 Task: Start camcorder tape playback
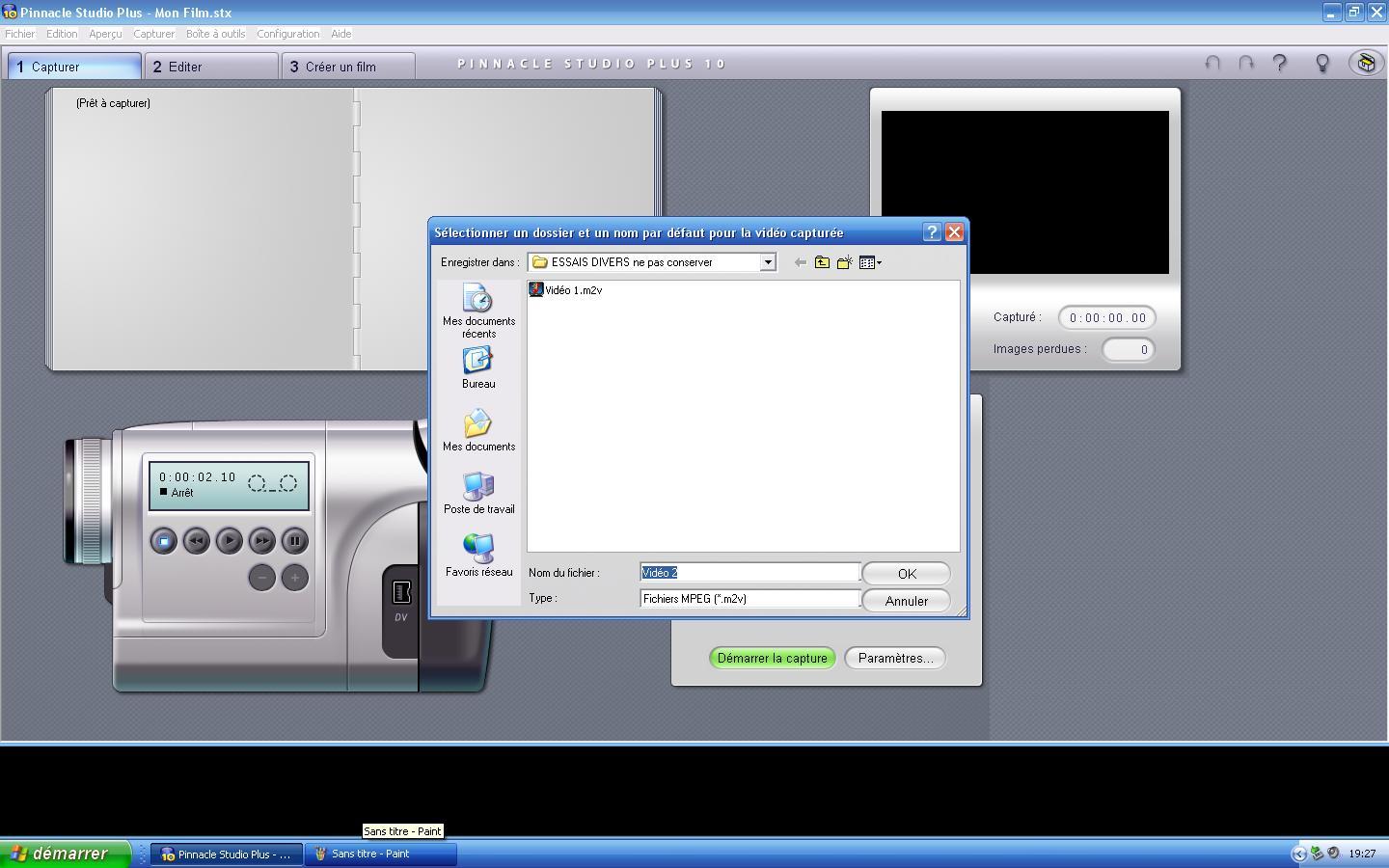click(230, 541)
